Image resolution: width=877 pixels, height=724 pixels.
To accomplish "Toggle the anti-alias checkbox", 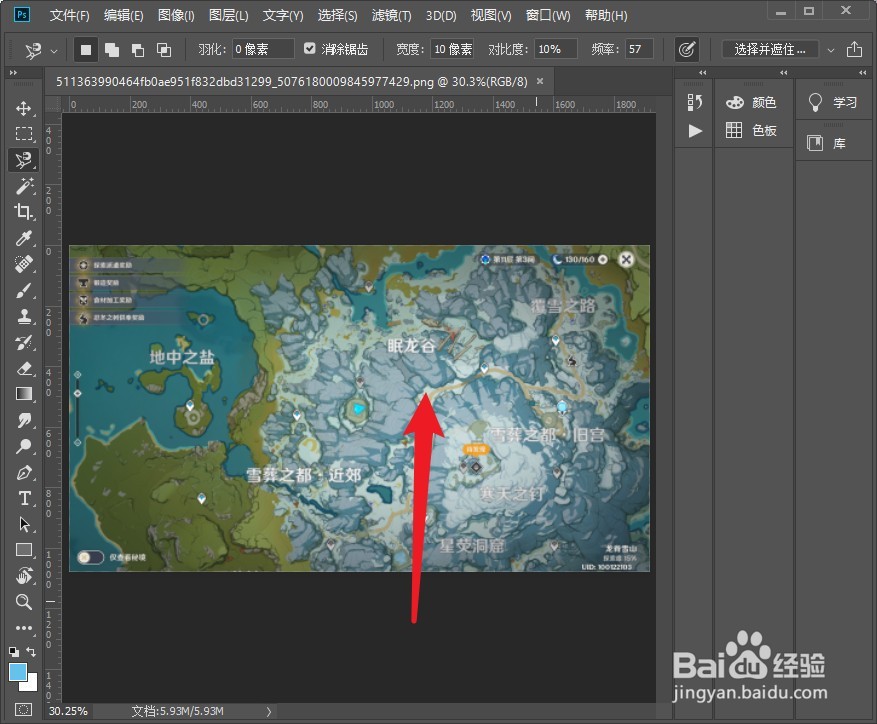I will (x=309, y=49).
